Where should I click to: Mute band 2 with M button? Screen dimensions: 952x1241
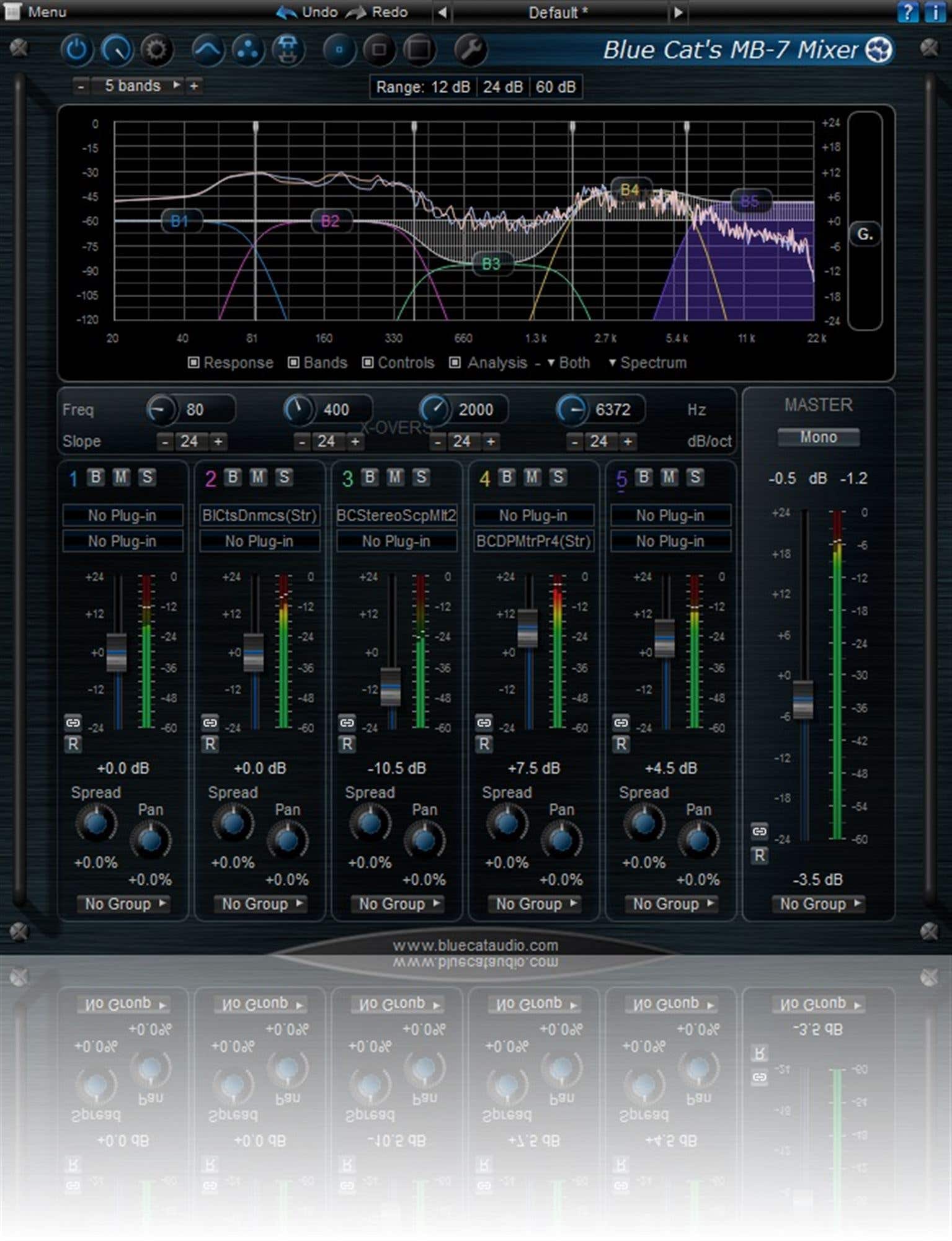click(258, 477)
